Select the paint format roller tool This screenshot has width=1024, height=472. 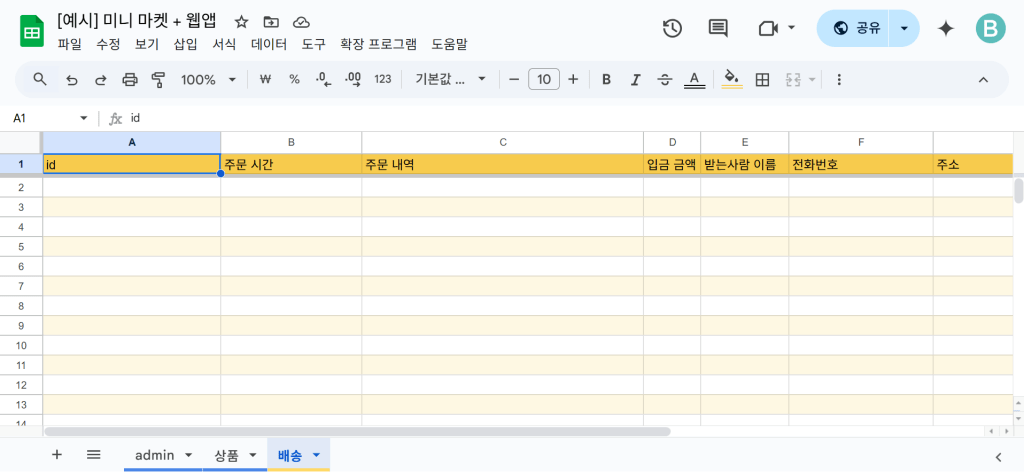[x=158, y=79]
